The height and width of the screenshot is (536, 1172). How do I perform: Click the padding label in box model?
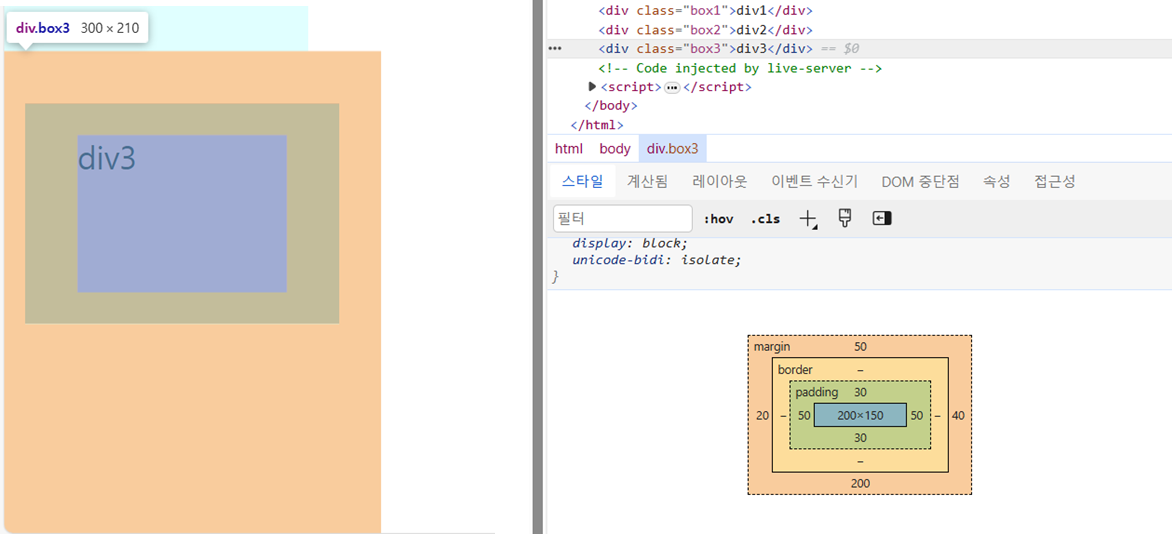point(816,392)
